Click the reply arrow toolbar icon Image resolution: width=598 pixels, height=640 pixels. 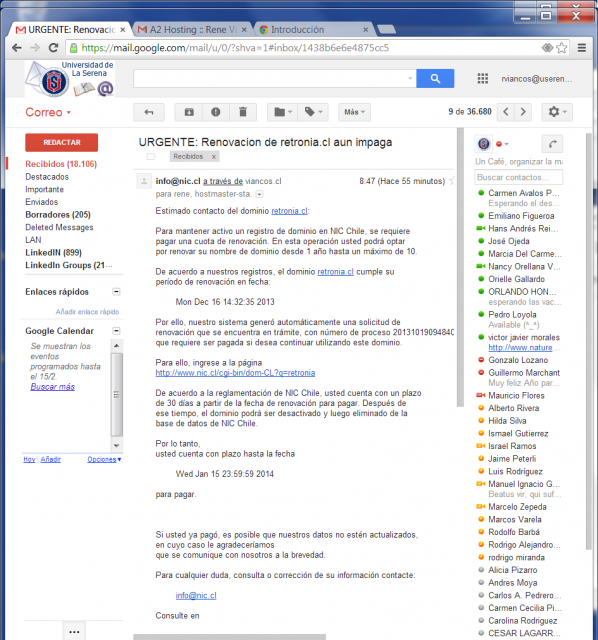click(149, 112)
